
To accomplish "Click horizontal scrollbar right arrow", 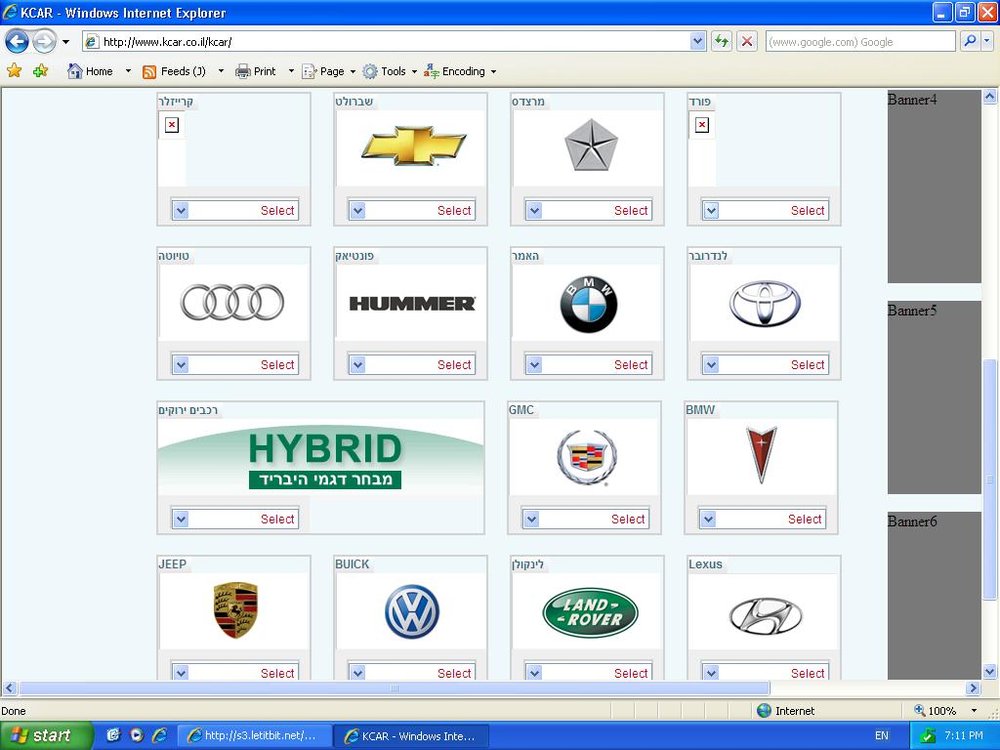I will (x=973, y=688).
